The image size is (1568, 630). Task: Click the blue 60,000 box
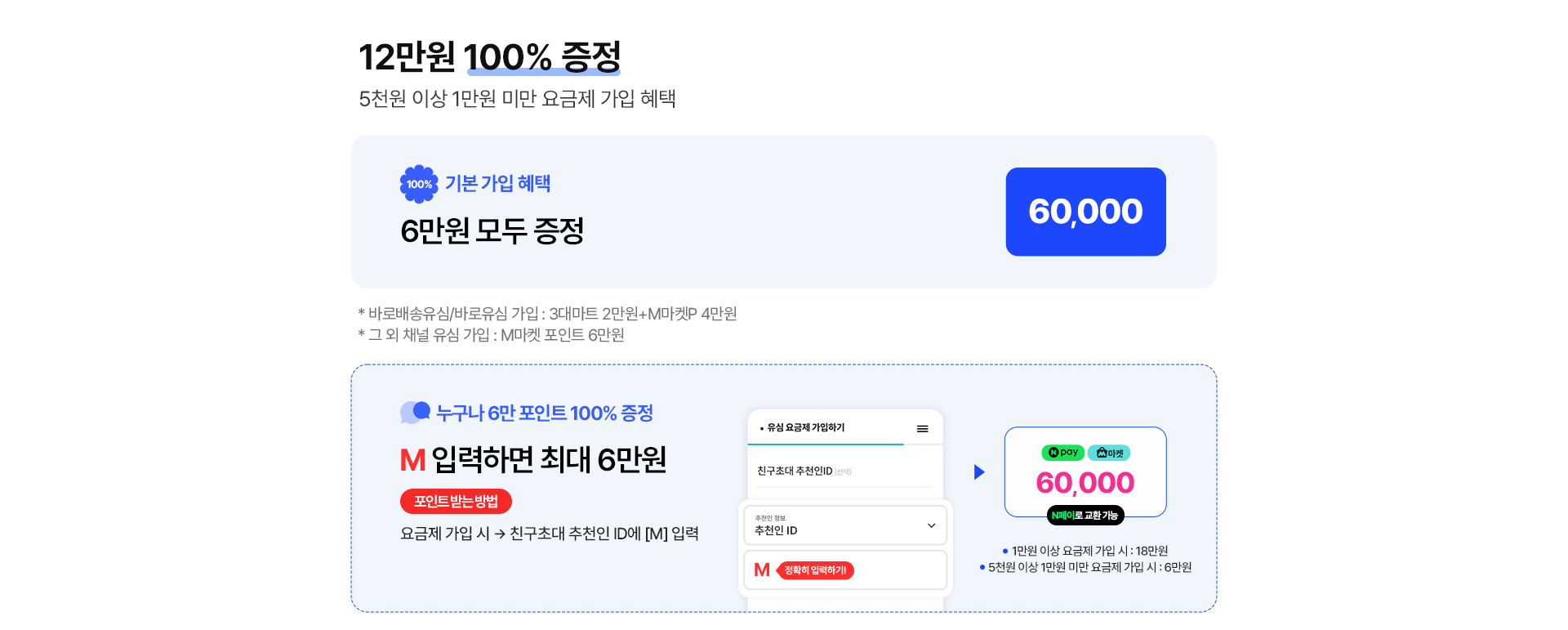[1085, 212]
